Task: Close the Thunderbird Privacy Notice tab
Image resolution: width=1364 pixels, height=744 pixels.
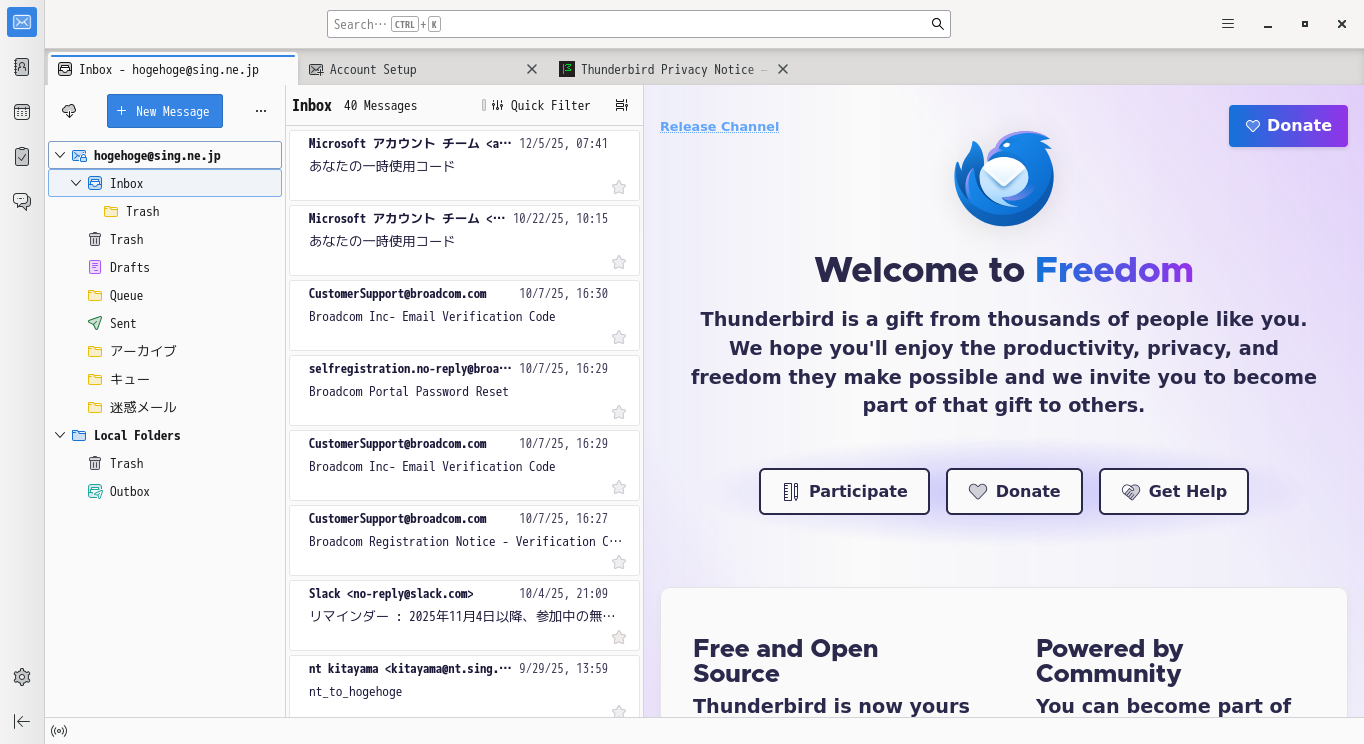Action: (x=783, y=69)
